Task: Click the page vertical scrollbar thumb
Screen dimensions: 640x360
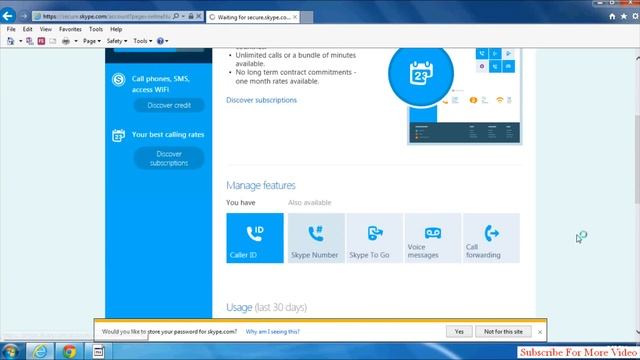Action: click(637, 161)
